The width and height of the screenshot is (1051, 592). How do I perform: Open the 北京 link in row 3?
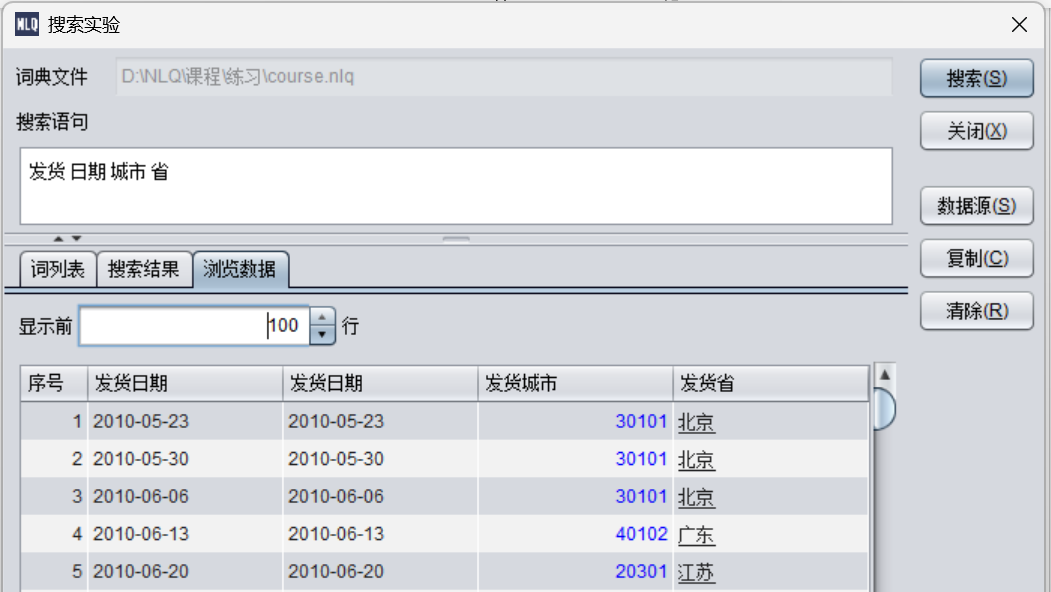(696, 497)
